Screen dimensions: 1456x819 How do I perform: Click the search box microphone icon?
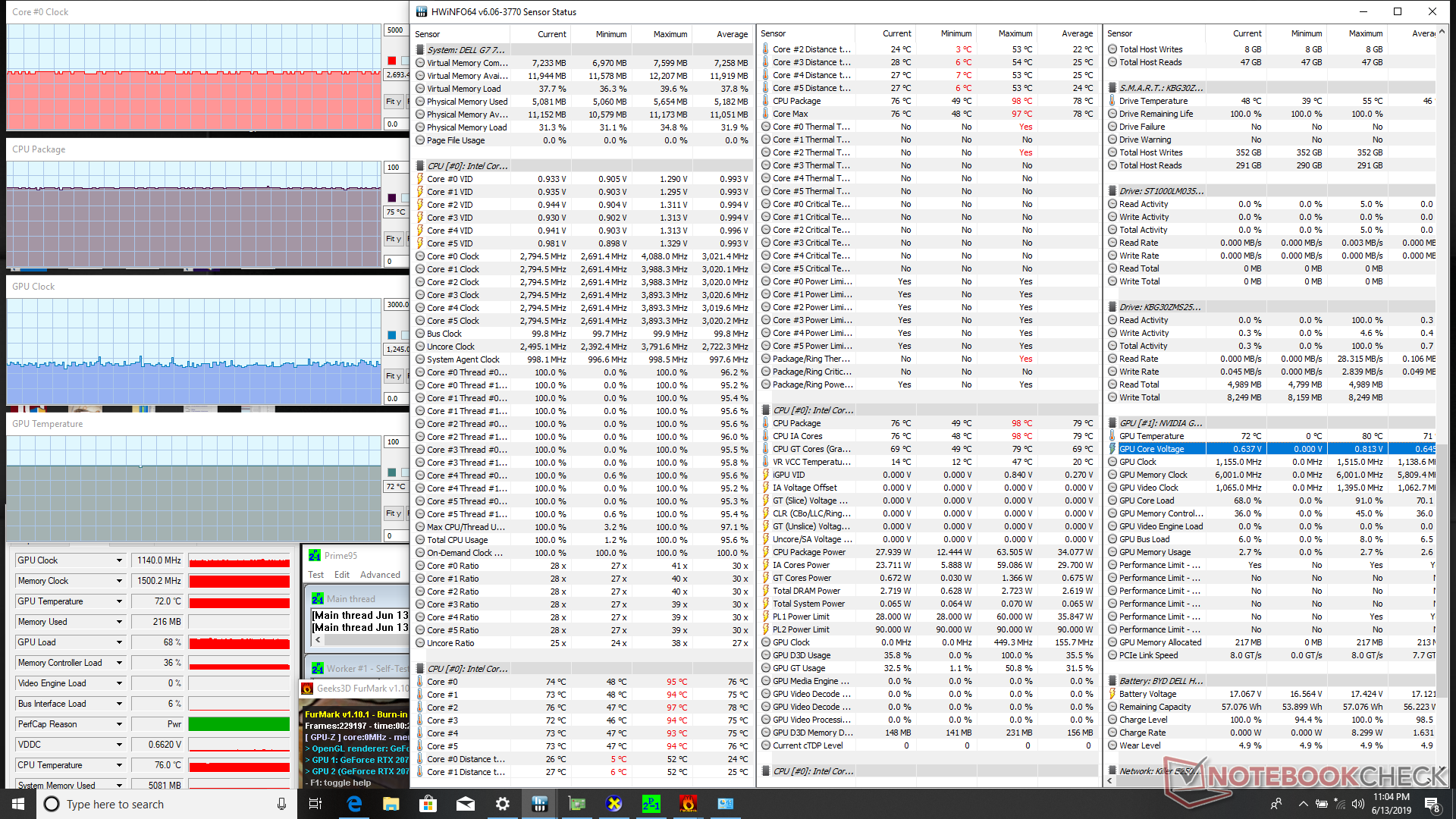pyautogui.click(x=281, y=804)
